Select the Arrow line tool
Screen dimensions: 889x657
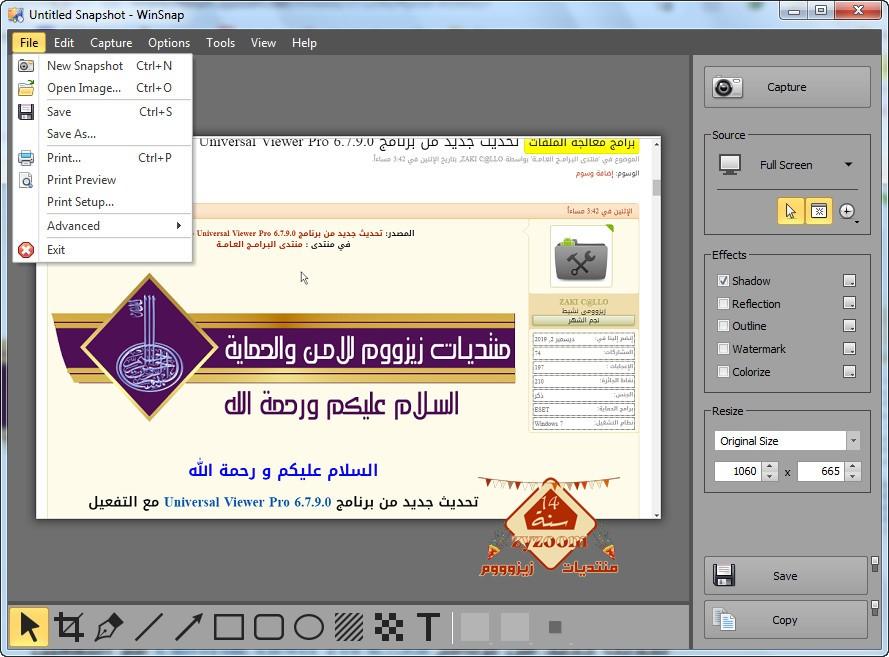click(x=188, y=626)
